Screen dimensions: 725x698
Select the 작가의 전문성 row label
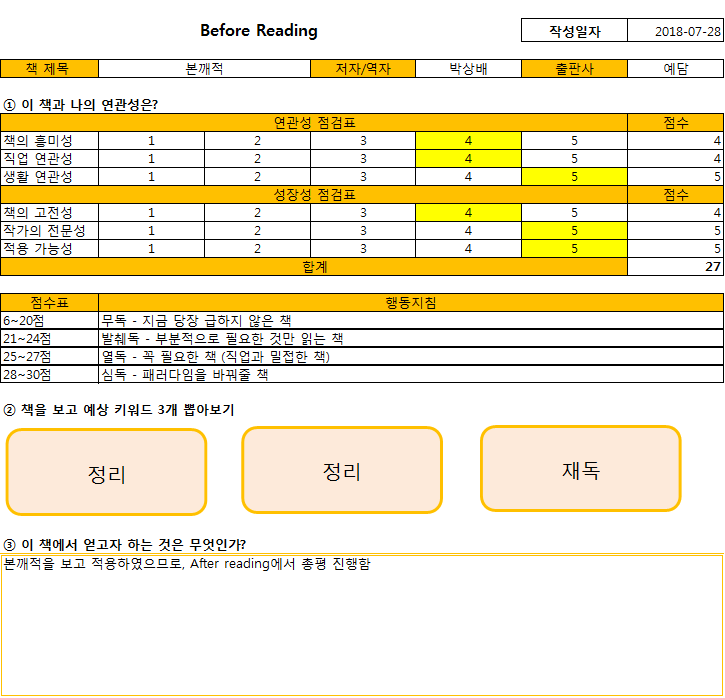pyautogui.click(x=49, y=231)
